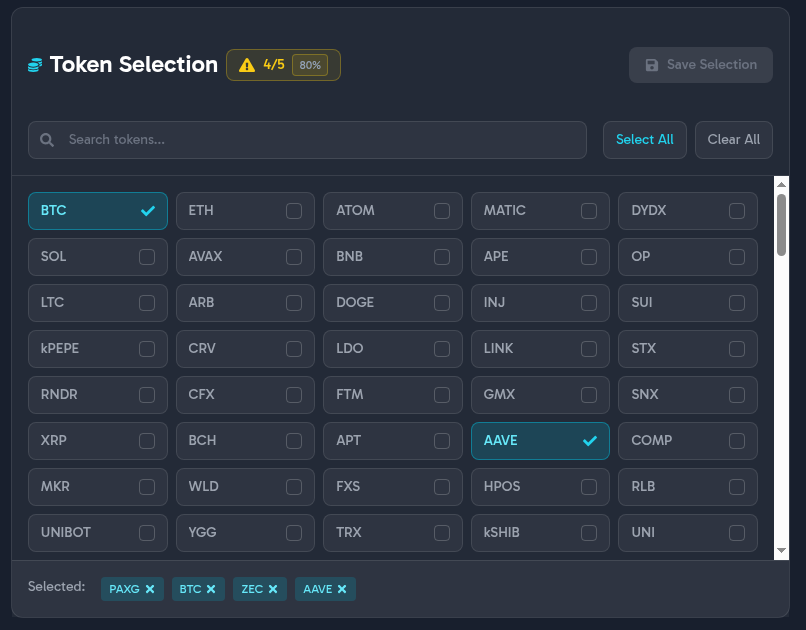
Task: Click the magnifying glass search icon
Action: pyautogui.click(x=47, y=140)
